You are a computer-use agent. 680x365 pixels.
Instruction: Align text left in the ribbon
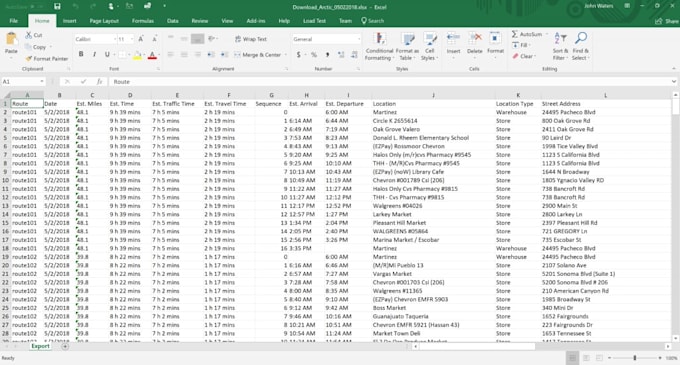click(x=170, y=55)
